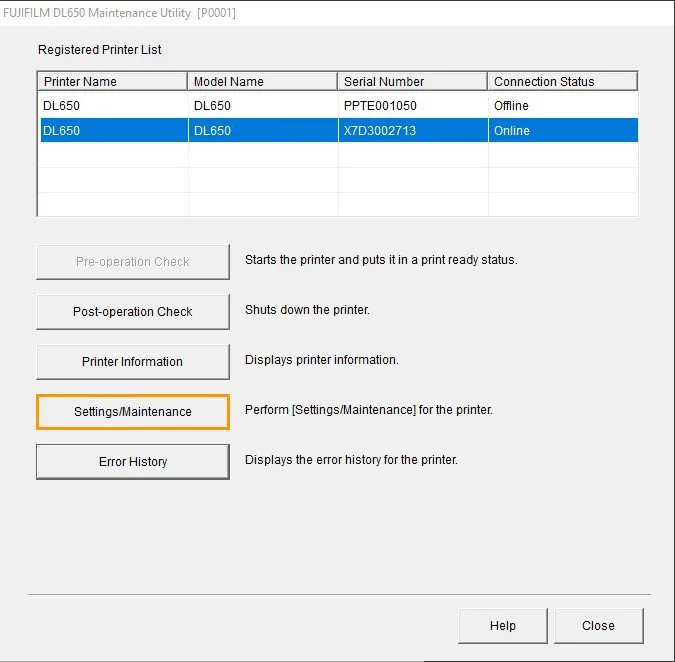Click Model Name cell in X7D3002713 row
The width and height of the screenshot is (675, 662).
(x=263, y=130)
